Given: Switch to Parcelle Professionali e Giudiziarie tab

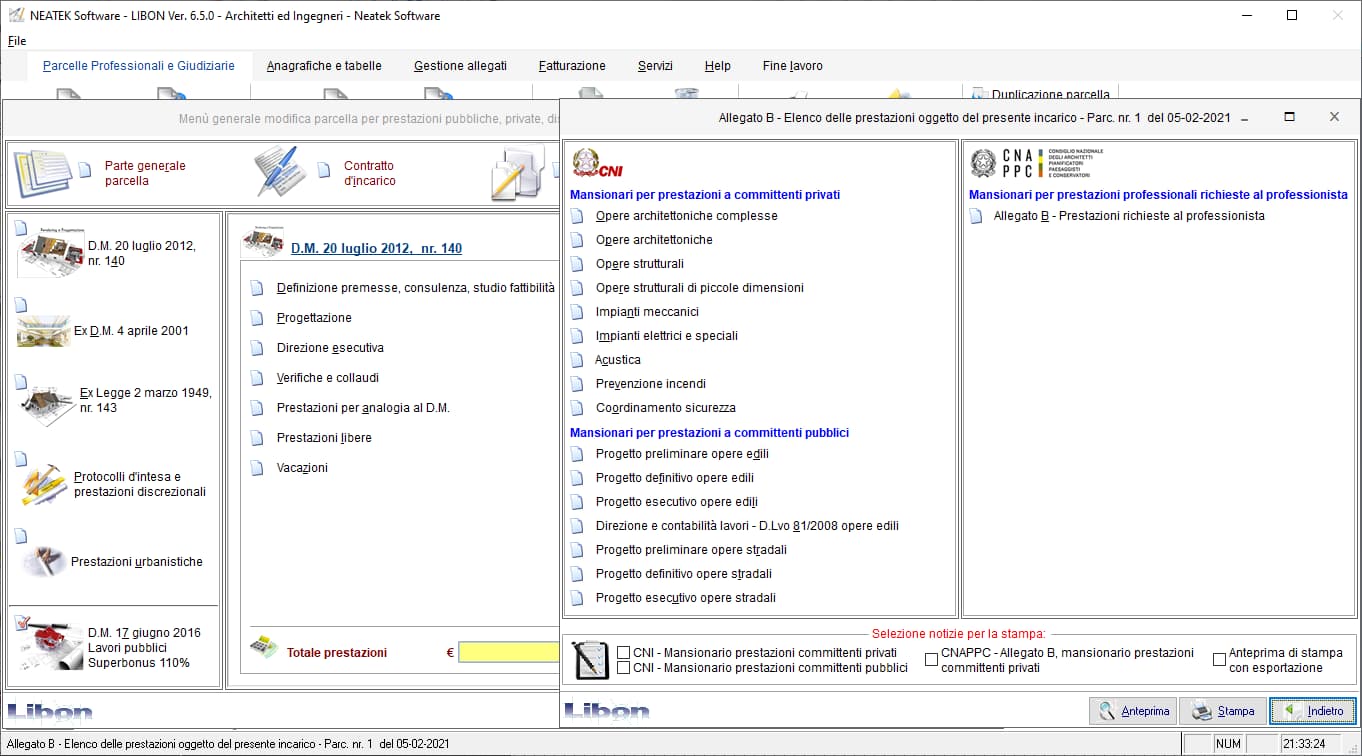Looking at the screenshot, I should (x=139, y=66).
